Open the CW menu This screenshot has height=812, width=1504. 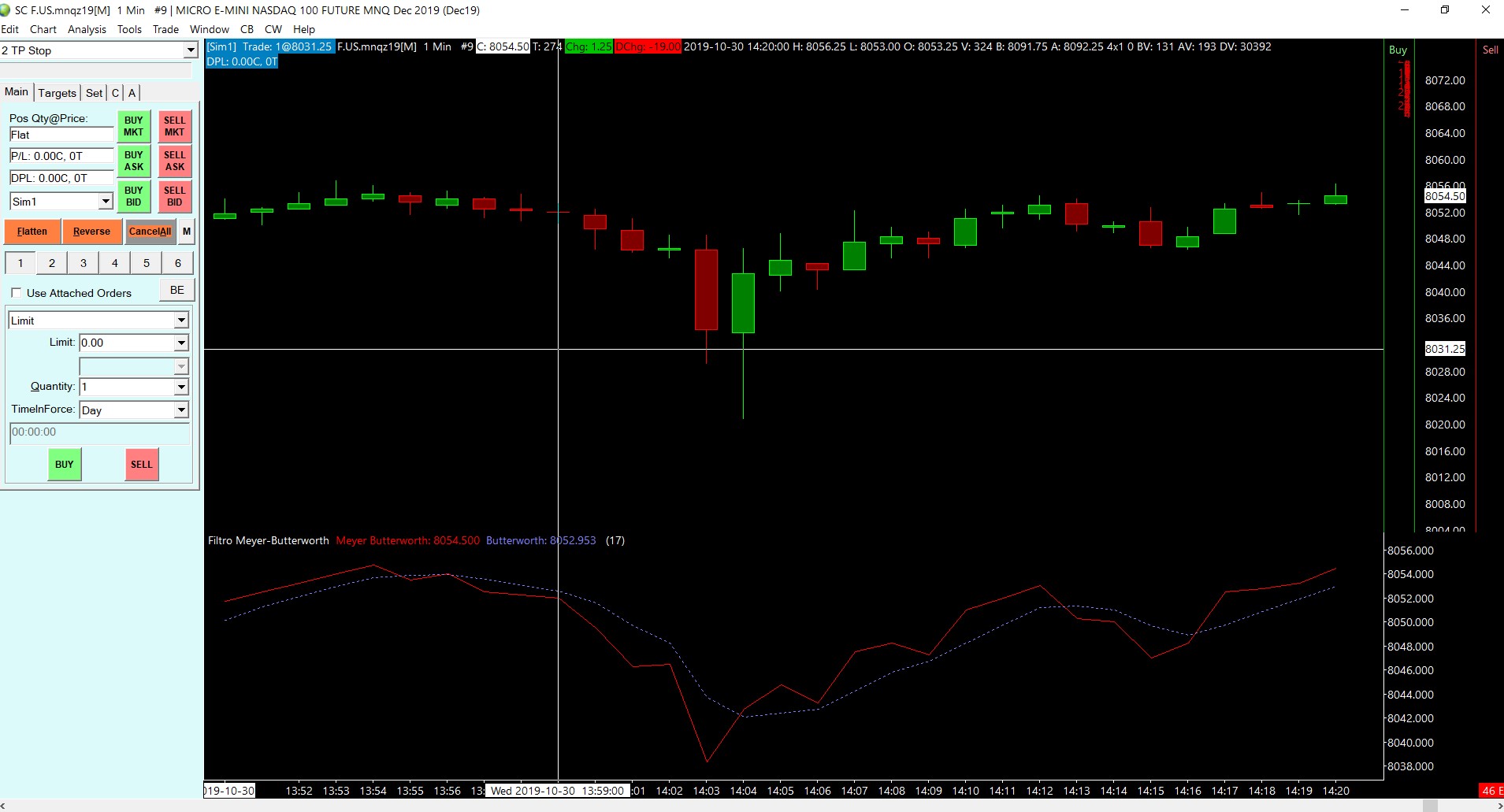(x=273, y=29)
